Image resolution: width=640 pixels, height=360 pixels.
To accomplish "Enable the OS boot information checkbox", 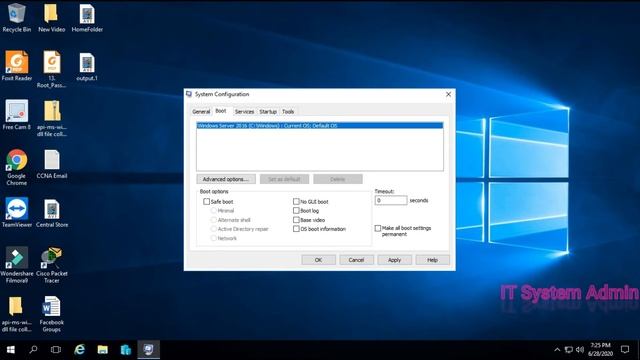I will (x=296, y=229).
